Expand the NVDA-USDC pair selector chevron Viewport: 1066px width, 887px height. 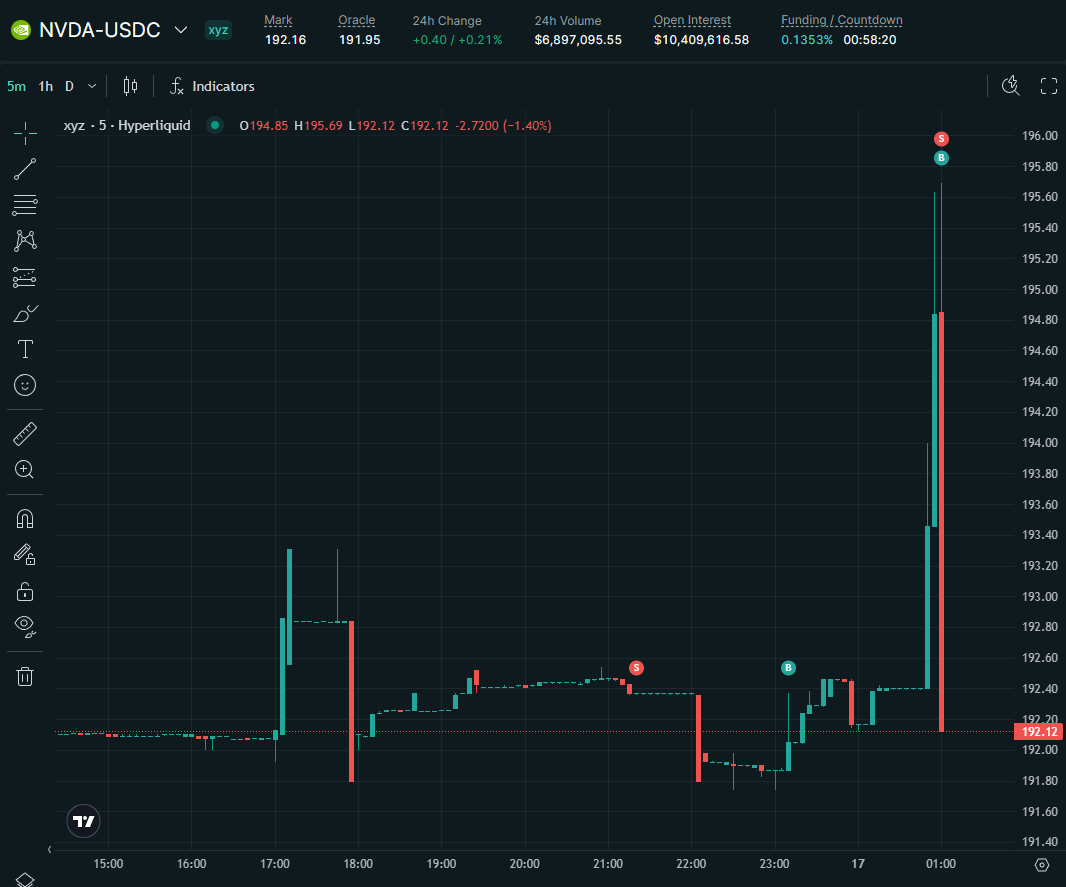[181, 30]
